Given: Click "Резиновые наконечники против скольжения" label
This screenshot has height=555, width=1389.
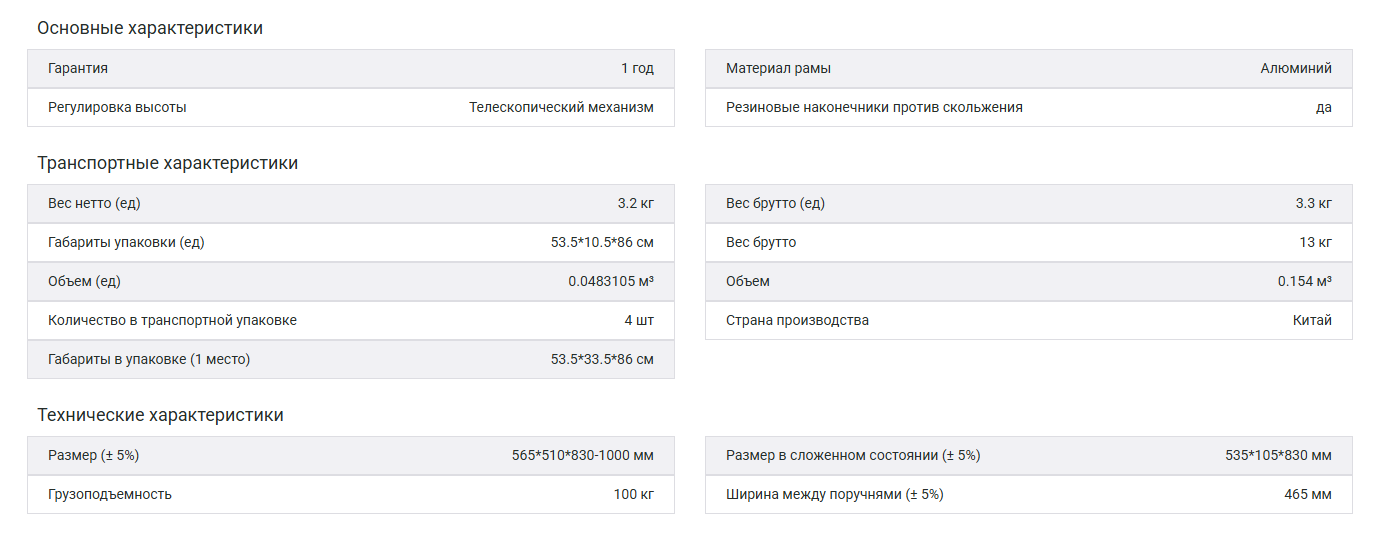Looking at the screenshot, I should [874, 107].
